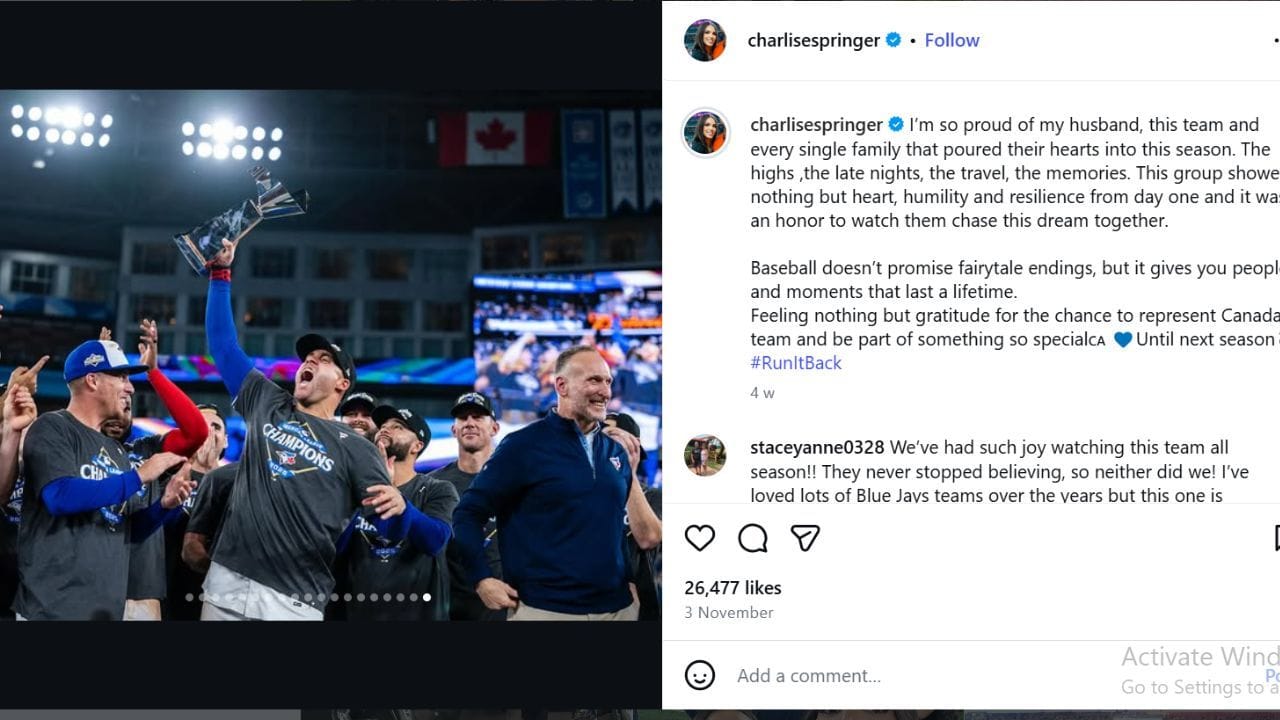The width and height of the screenshot is (1280, 720).
Task: Open charlisespringer username in the post header
Action: (x=814, y=40)
